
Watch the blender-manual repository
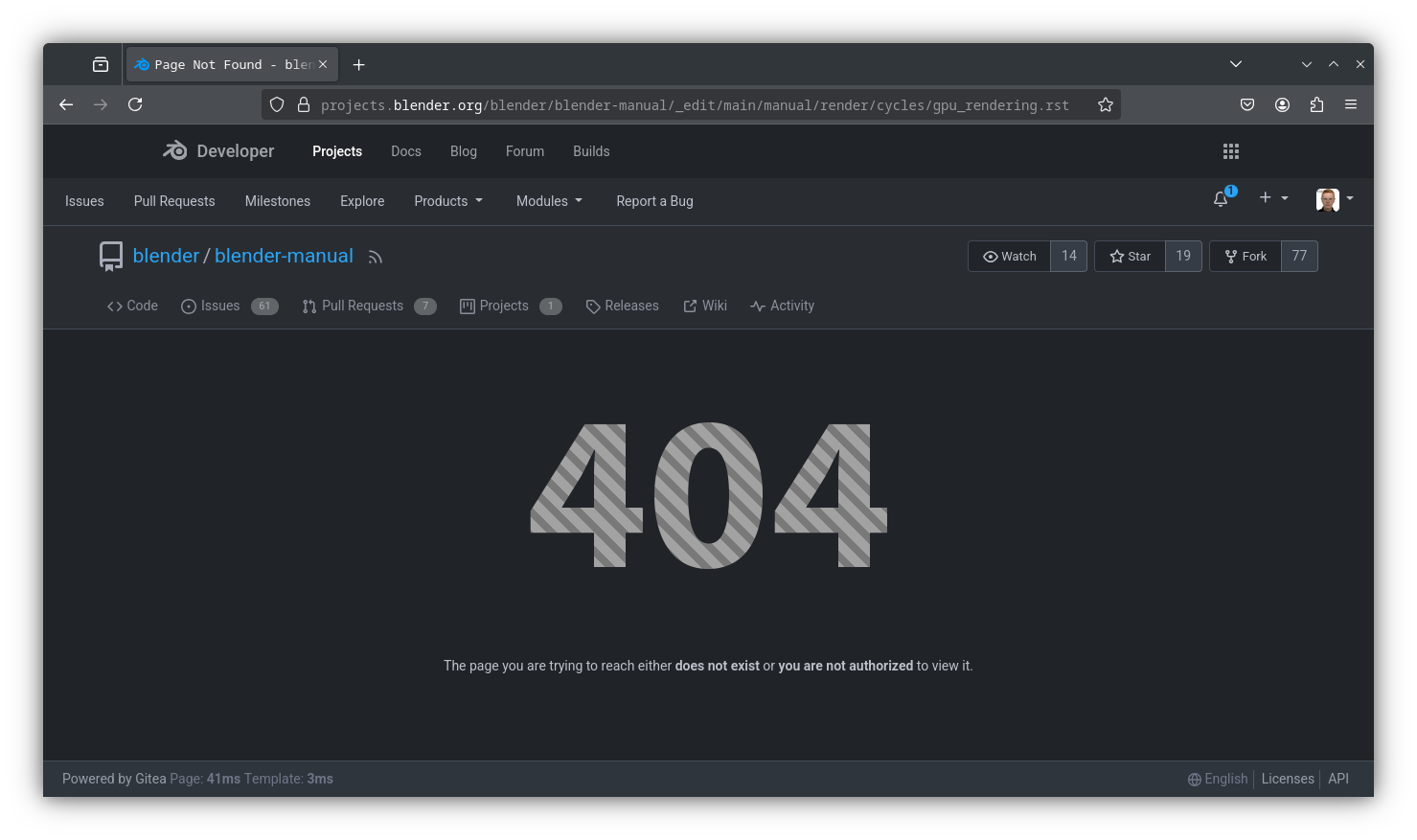[x=1010, y=256]
